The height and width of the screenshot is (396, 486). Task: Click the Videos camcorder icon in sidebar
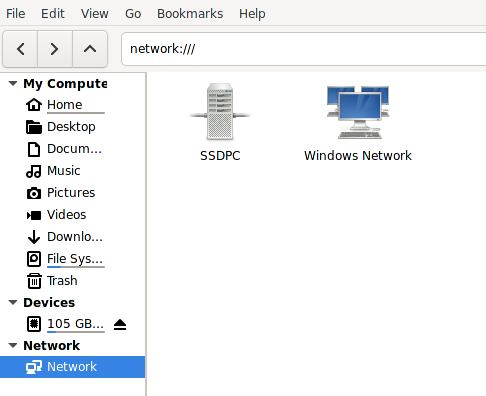click(x=34, y=215)
